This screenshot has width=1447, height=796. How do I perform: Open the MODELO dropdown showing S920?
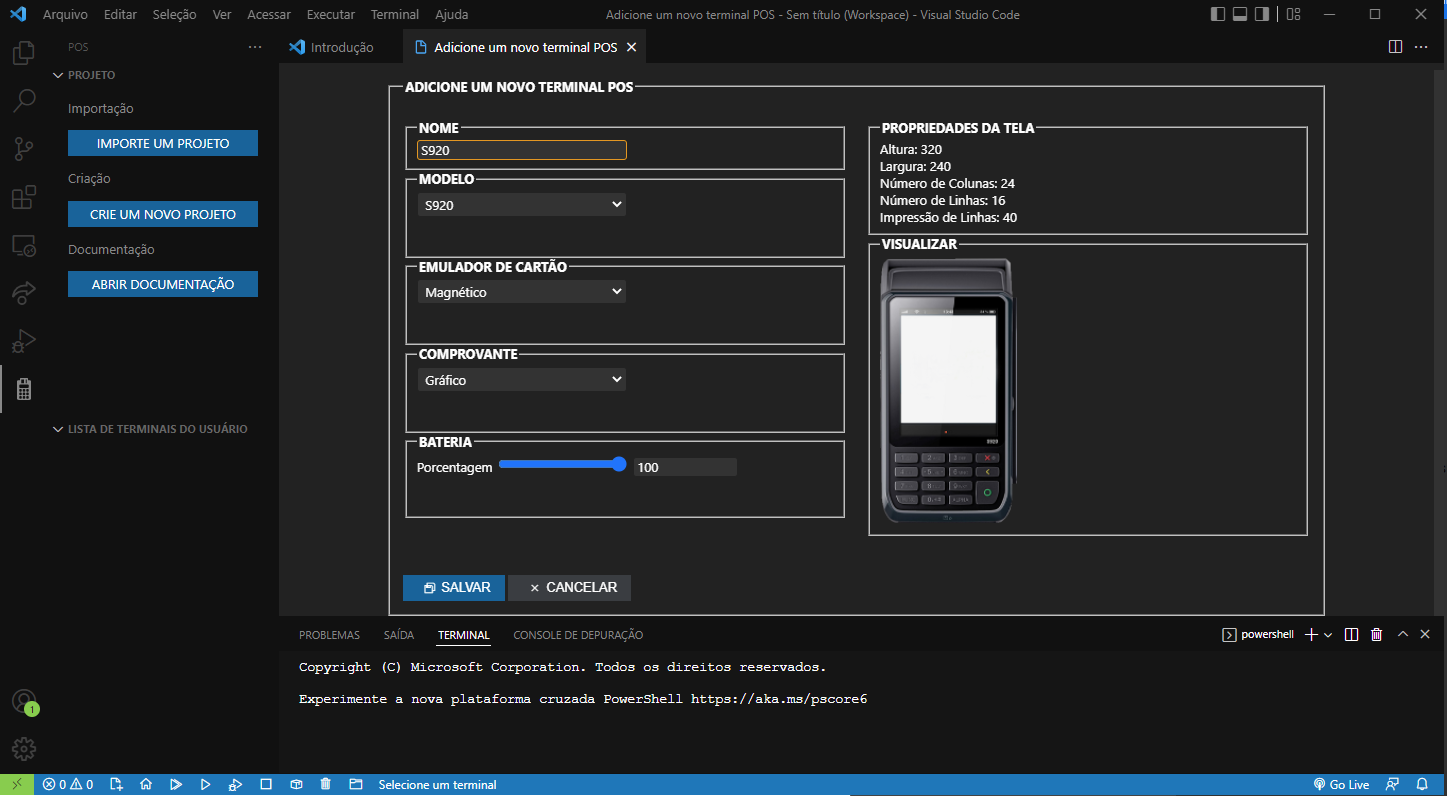tap(521, 204)
